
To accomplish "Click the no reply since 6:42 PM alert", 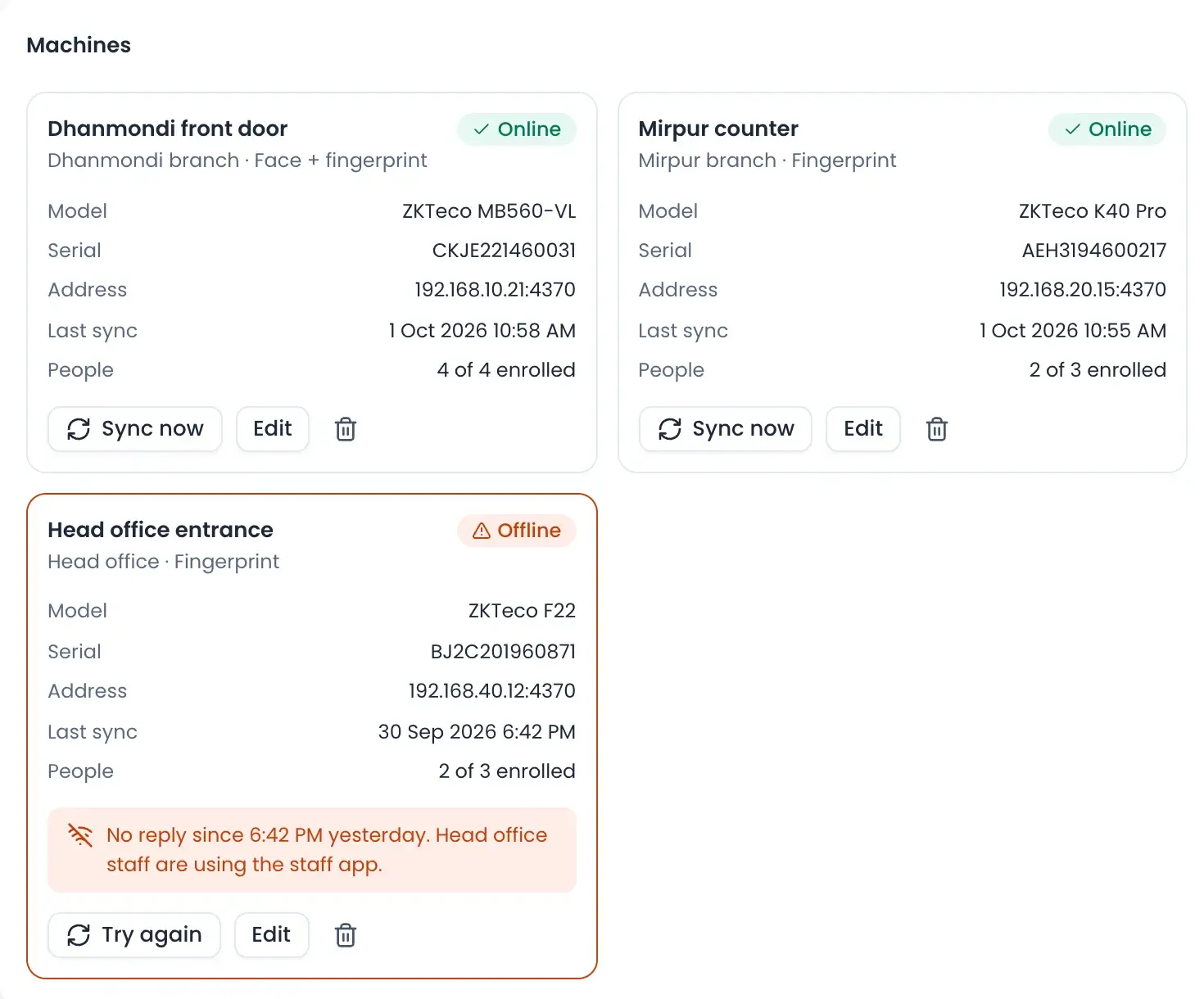I will click(x=312, y=850).
